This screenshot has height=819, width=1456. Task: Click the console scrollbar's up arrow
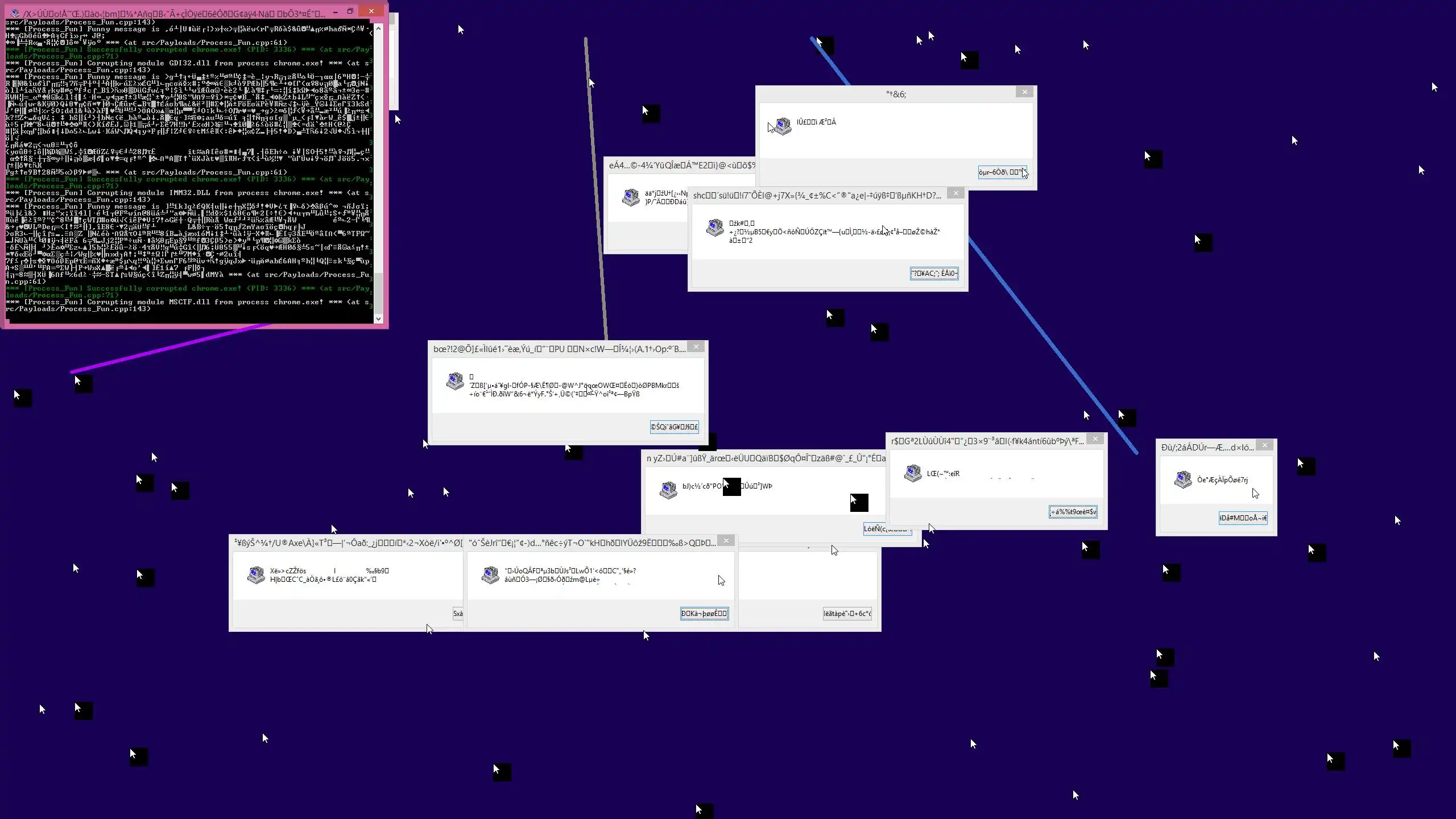[x=378, y=28]
